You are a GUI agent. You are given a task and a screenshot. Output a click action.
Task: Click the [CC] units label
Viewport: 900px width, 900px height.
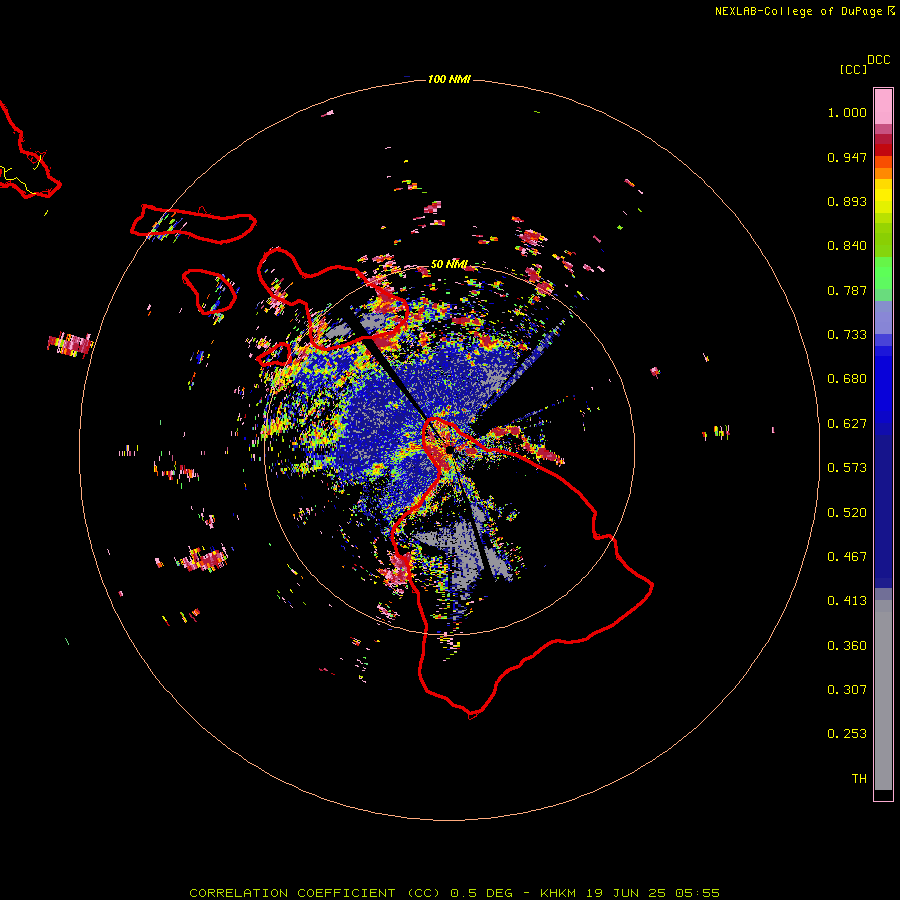point(853,69)
